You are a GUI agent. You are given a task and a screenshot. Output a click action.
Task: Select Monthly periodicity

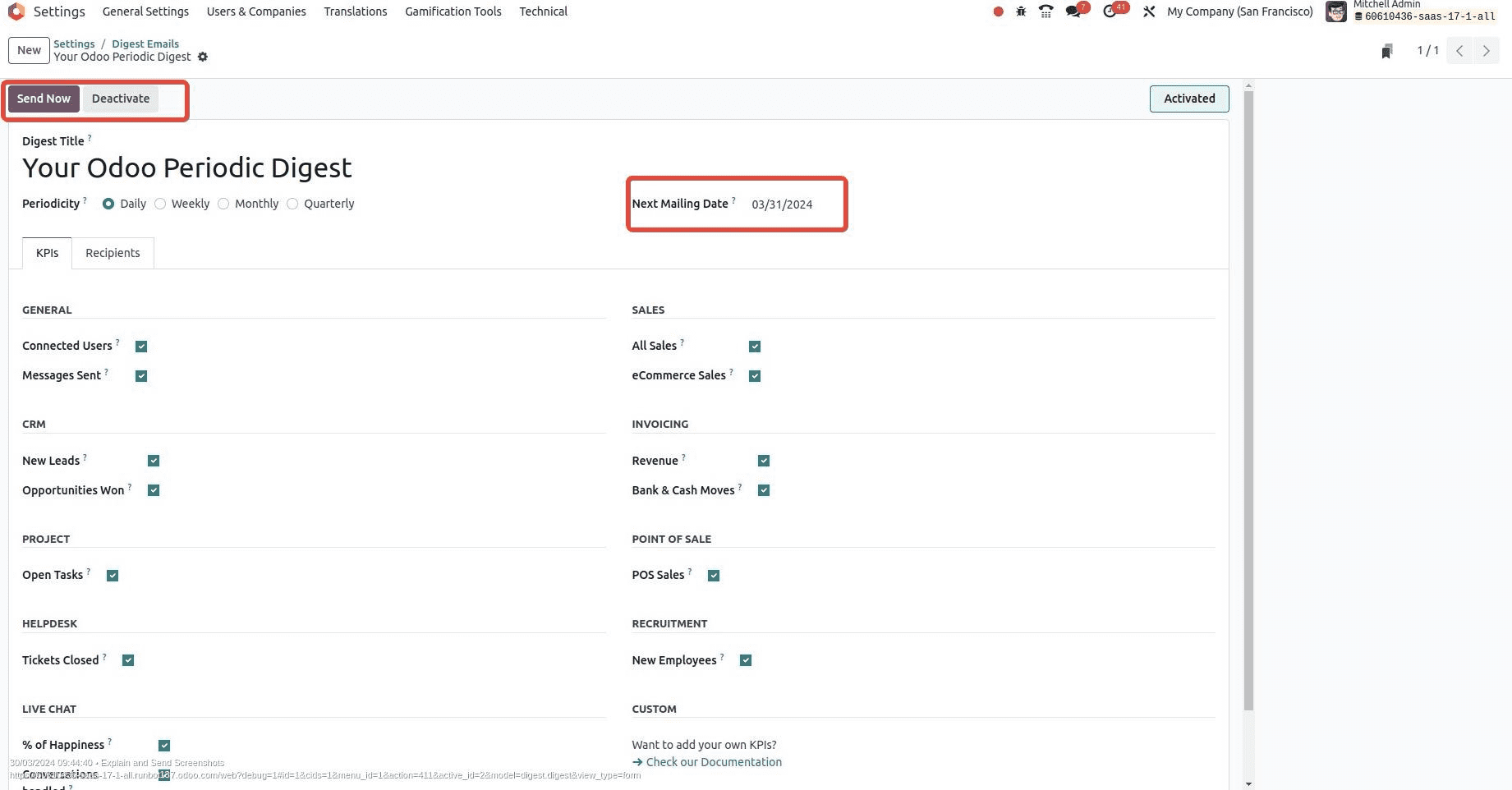tap(223, 204)
